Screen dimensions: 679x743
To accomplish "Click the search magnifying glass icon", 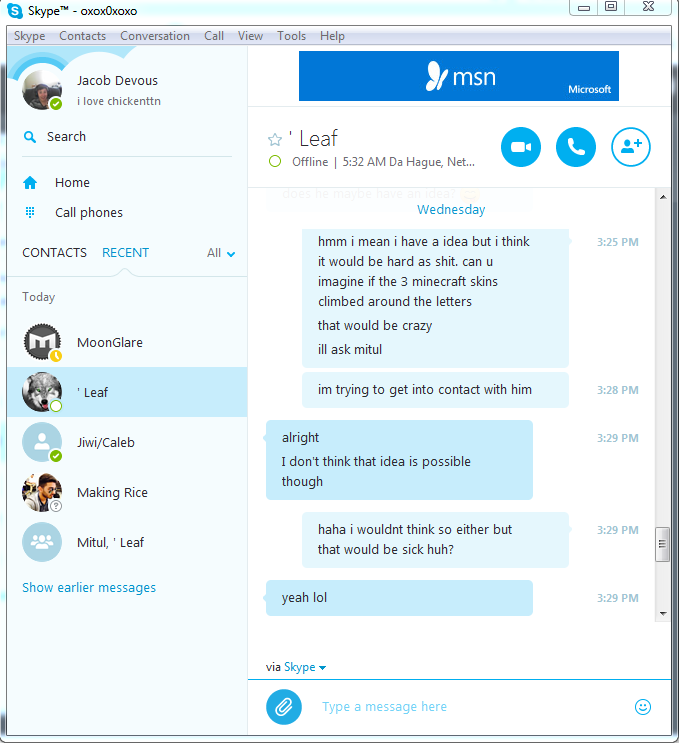I will click(30, 137).
